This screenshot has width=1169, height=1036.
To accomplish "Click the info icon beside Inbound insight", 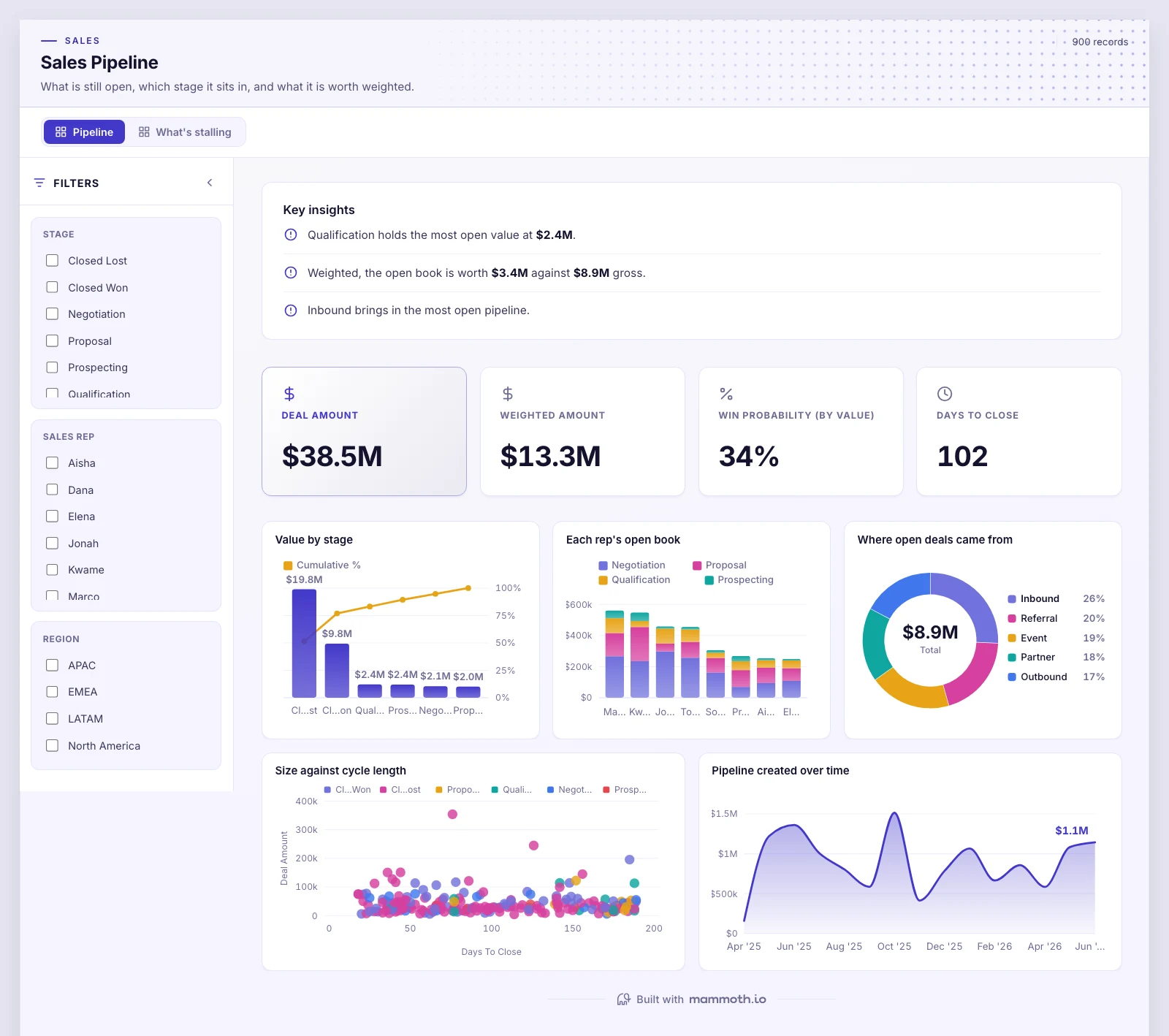I will (x=291, y=311).
